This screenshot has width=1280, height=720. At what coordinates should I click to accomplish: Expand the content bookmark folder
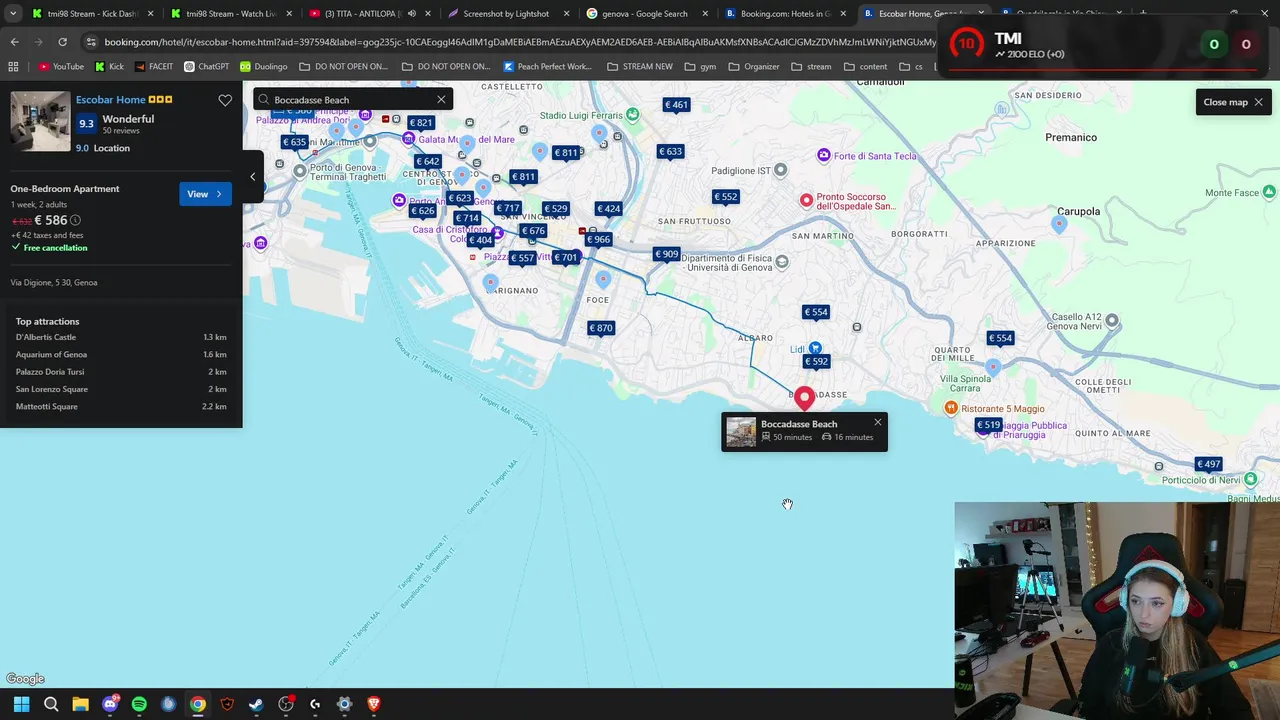click(x=865, y=66)
